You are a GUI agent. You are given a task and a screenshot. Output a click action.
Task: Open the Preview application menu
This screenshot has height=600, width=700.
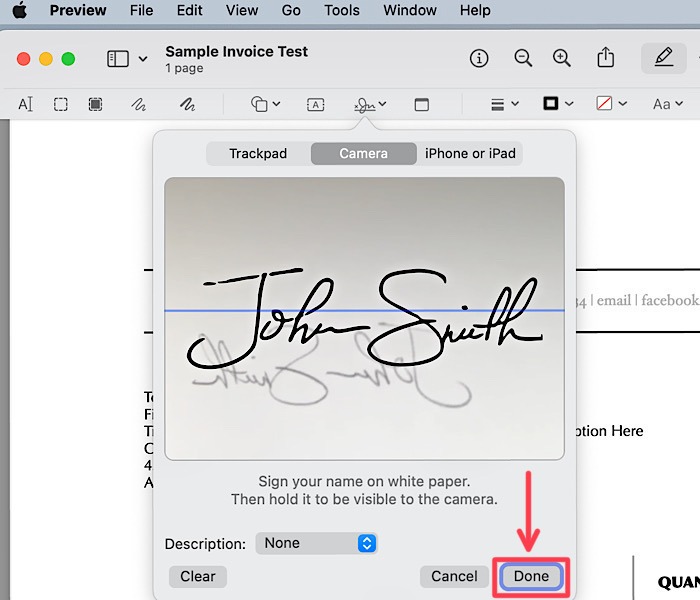pos(78,10)
